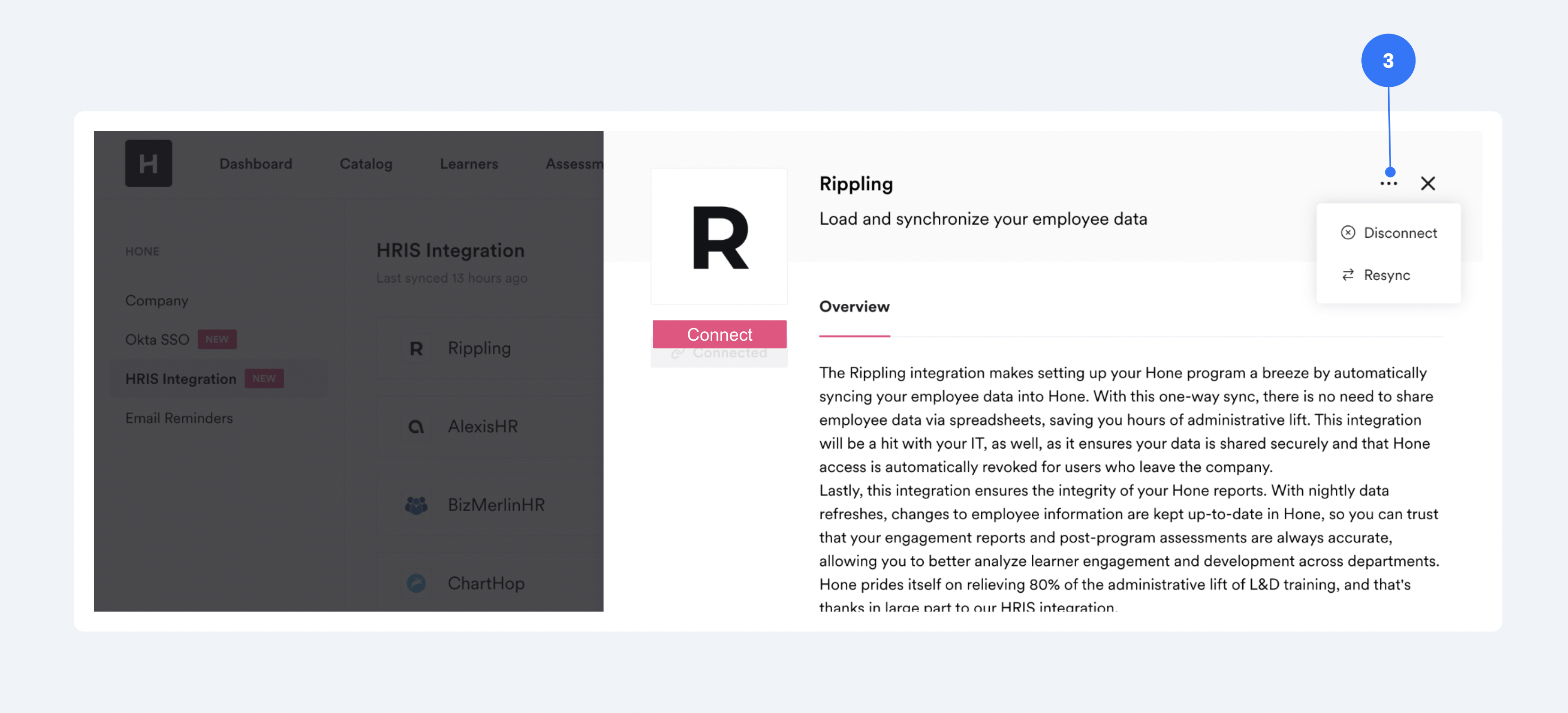Click the ChartHop blue circle icon
1568x713 pixels.
point(416,583)
